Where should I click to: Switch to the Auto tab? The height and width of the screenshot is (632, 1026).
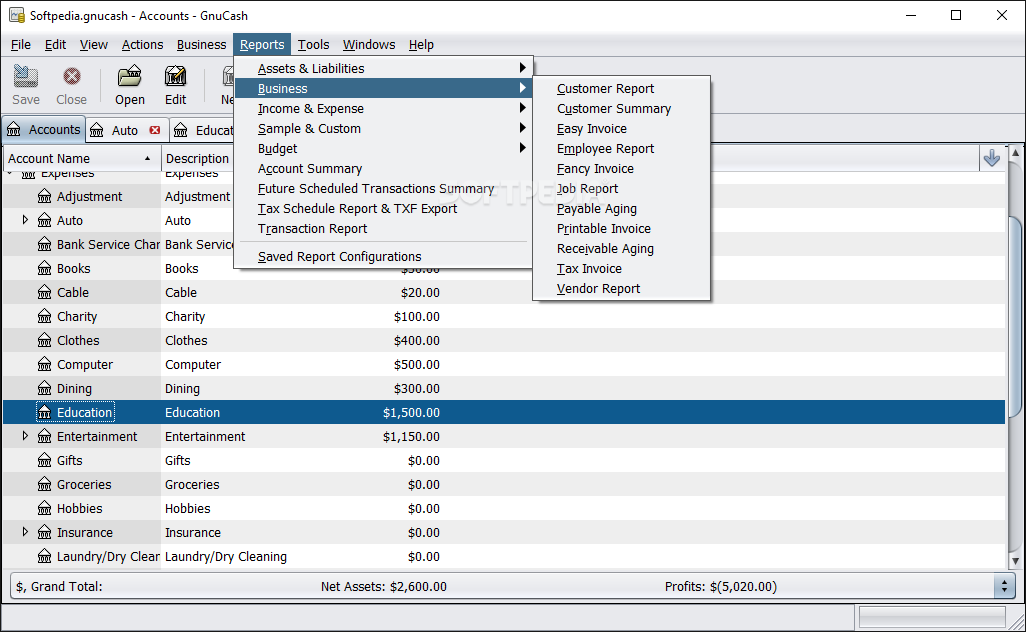point(128,130)
